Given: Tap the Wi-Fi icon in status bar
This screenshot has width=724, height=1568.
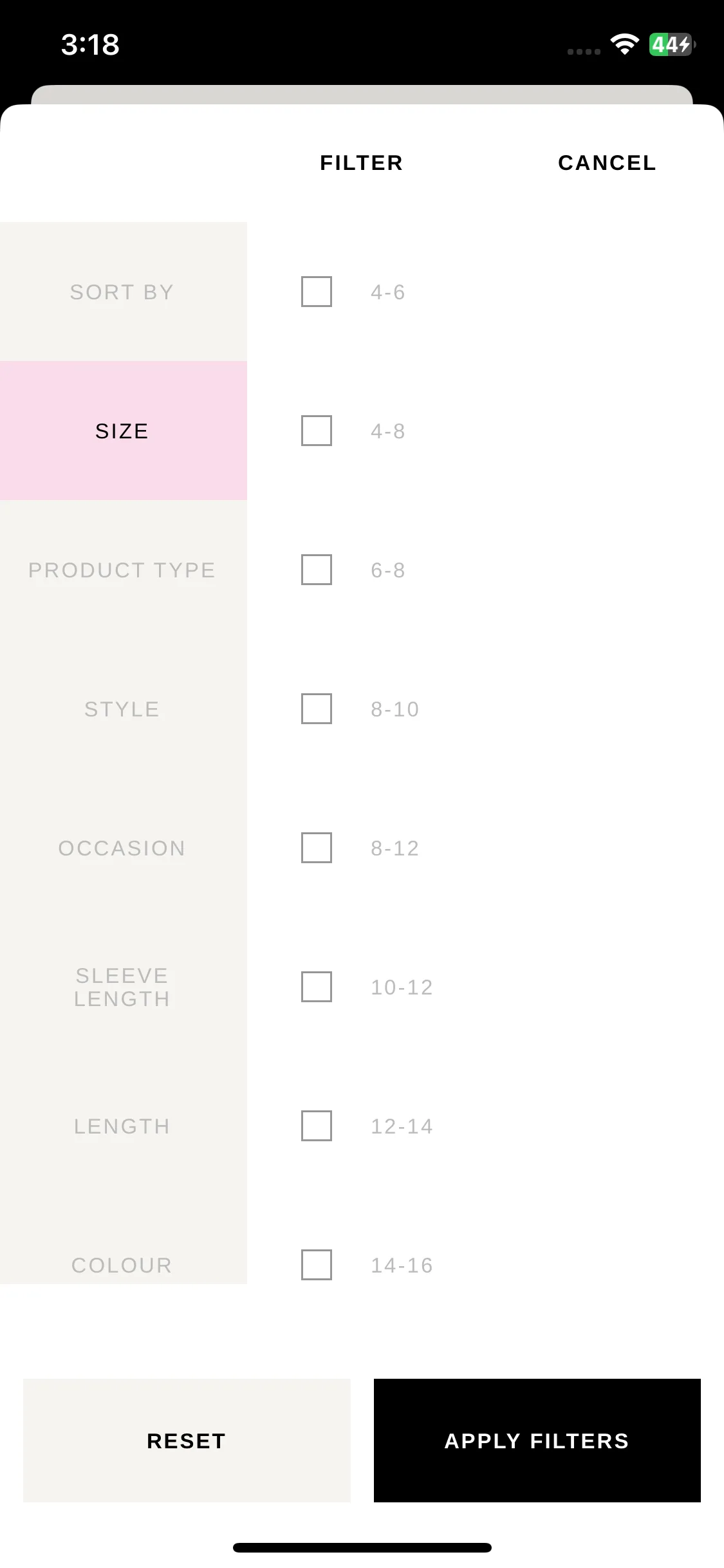Looking at the screenshot, I should (x=625, y=44).
